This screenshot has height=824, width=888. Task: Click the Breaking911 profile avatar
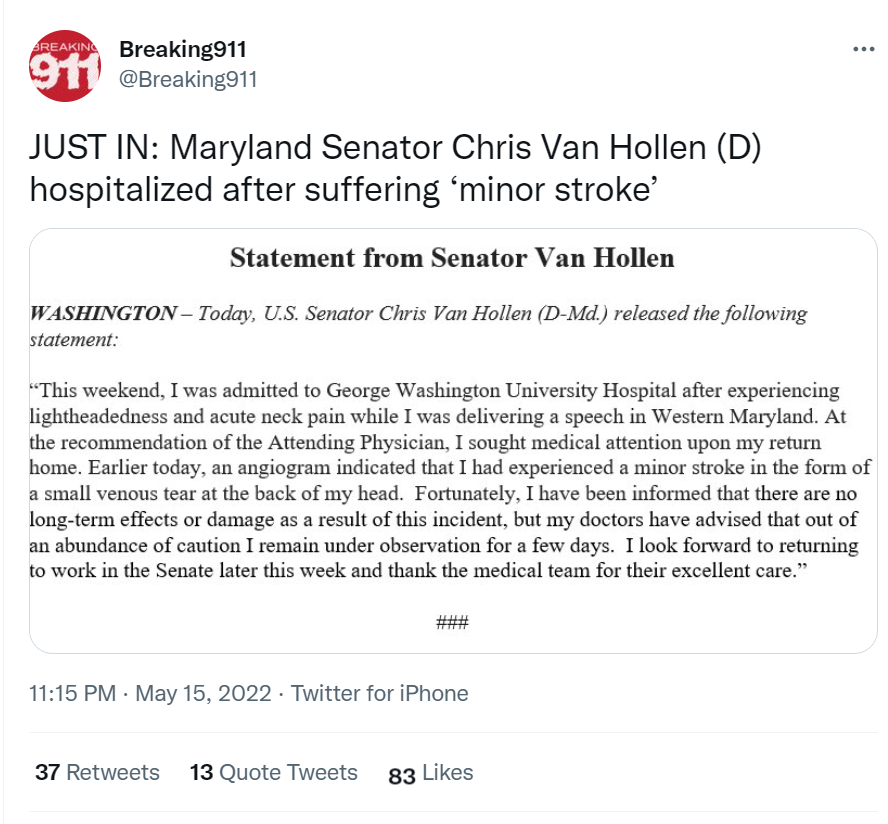click(65, 66)
